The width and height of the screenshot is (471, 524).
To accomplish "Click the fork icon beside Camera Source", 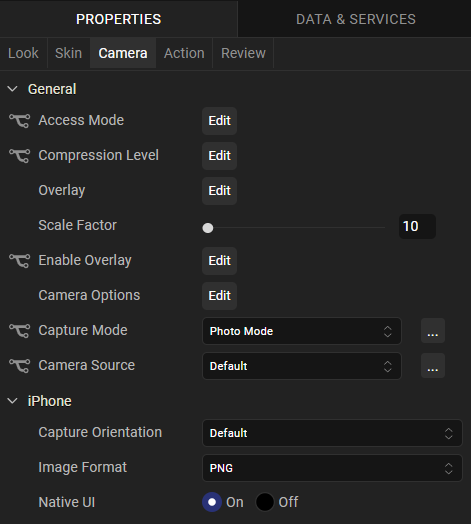I will tap(19, 366).
